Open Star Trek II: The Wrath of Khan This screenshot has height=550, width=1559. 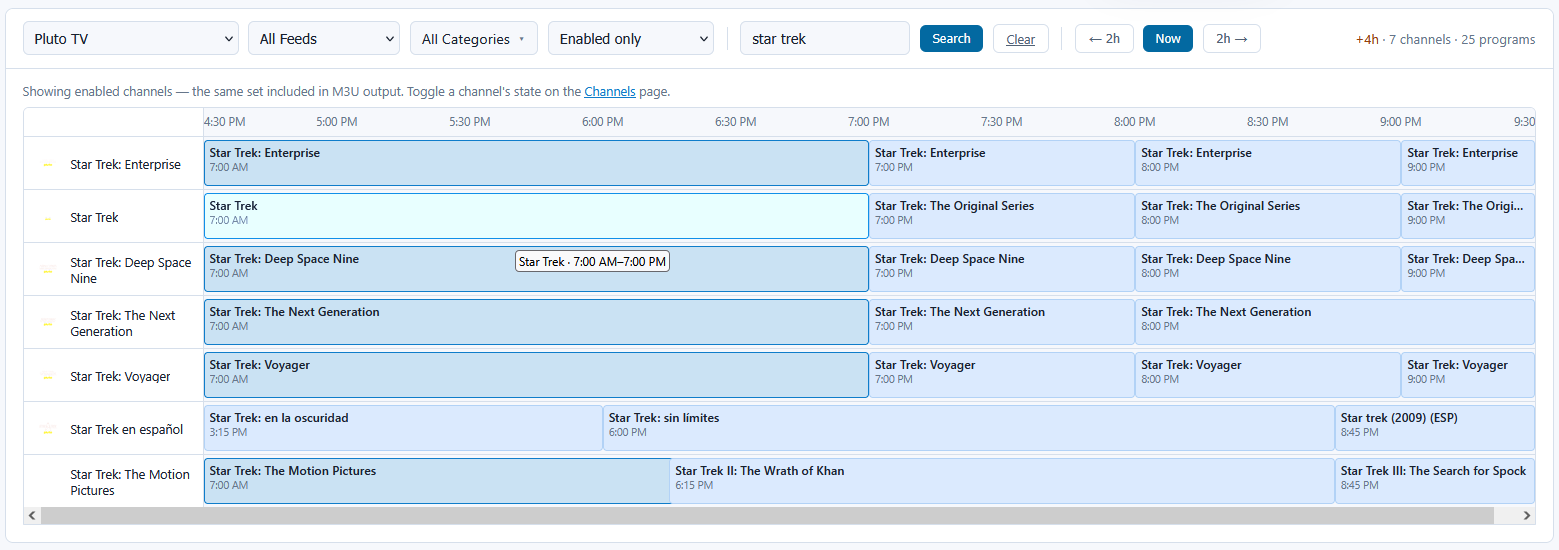coord(1002,481)
